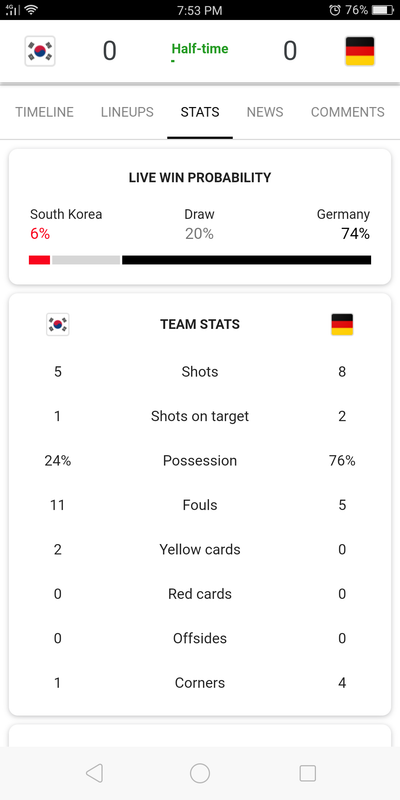Tap gray Draw probability bar segment
The image size is (400, 800).
click(86, 260)
